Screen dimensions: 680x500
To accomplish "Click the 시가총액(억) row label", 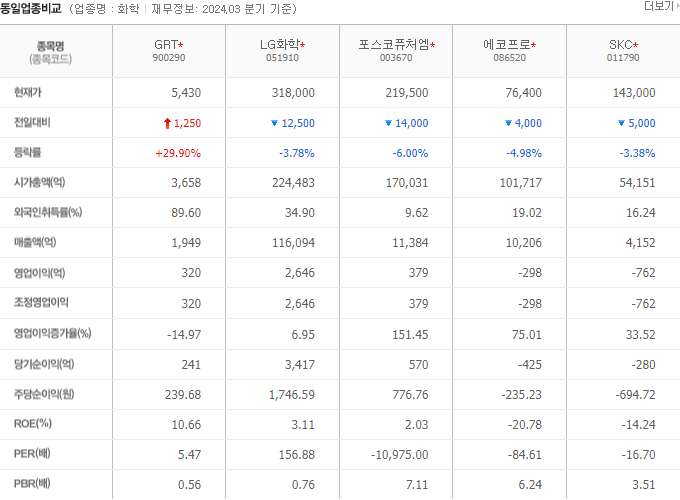I will point(39,182).
